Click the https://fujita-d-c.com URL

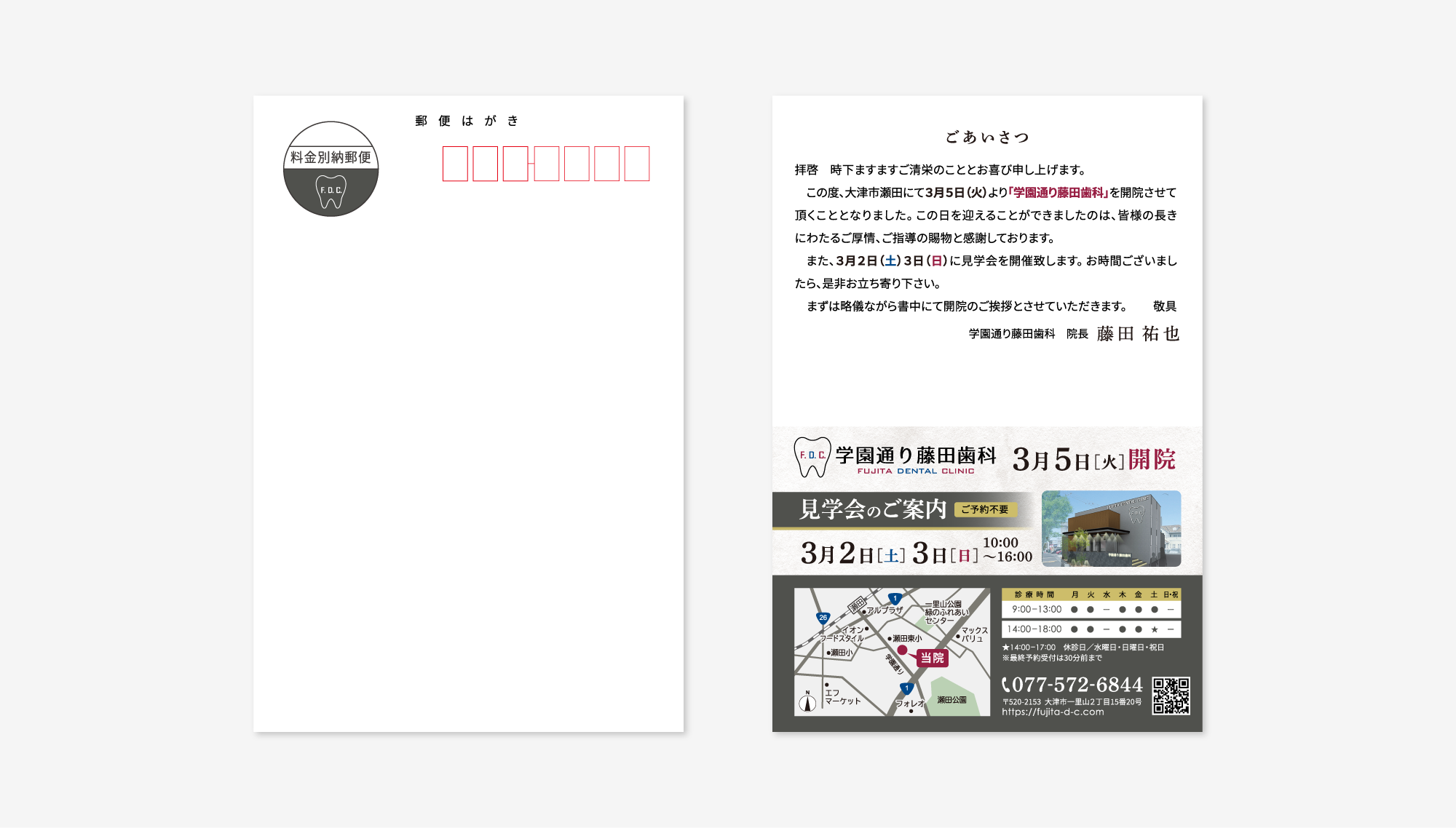tap(1053, 712)
